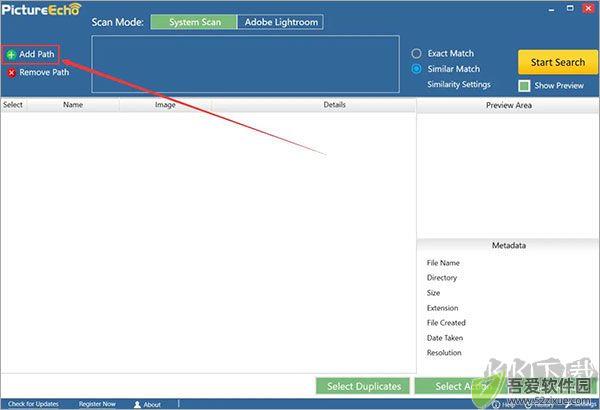The width and height of the screenshot is (600, 410).
Task: Click the File Name metadata label
Action: 443,263
